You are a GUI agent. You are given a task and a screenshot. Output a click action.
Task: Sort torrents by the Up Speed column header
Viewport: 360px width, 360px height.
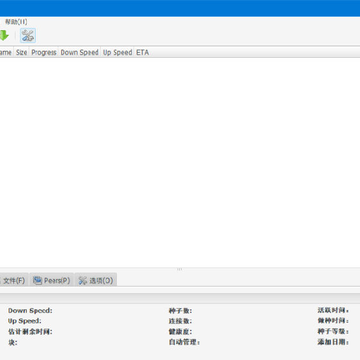117,52
